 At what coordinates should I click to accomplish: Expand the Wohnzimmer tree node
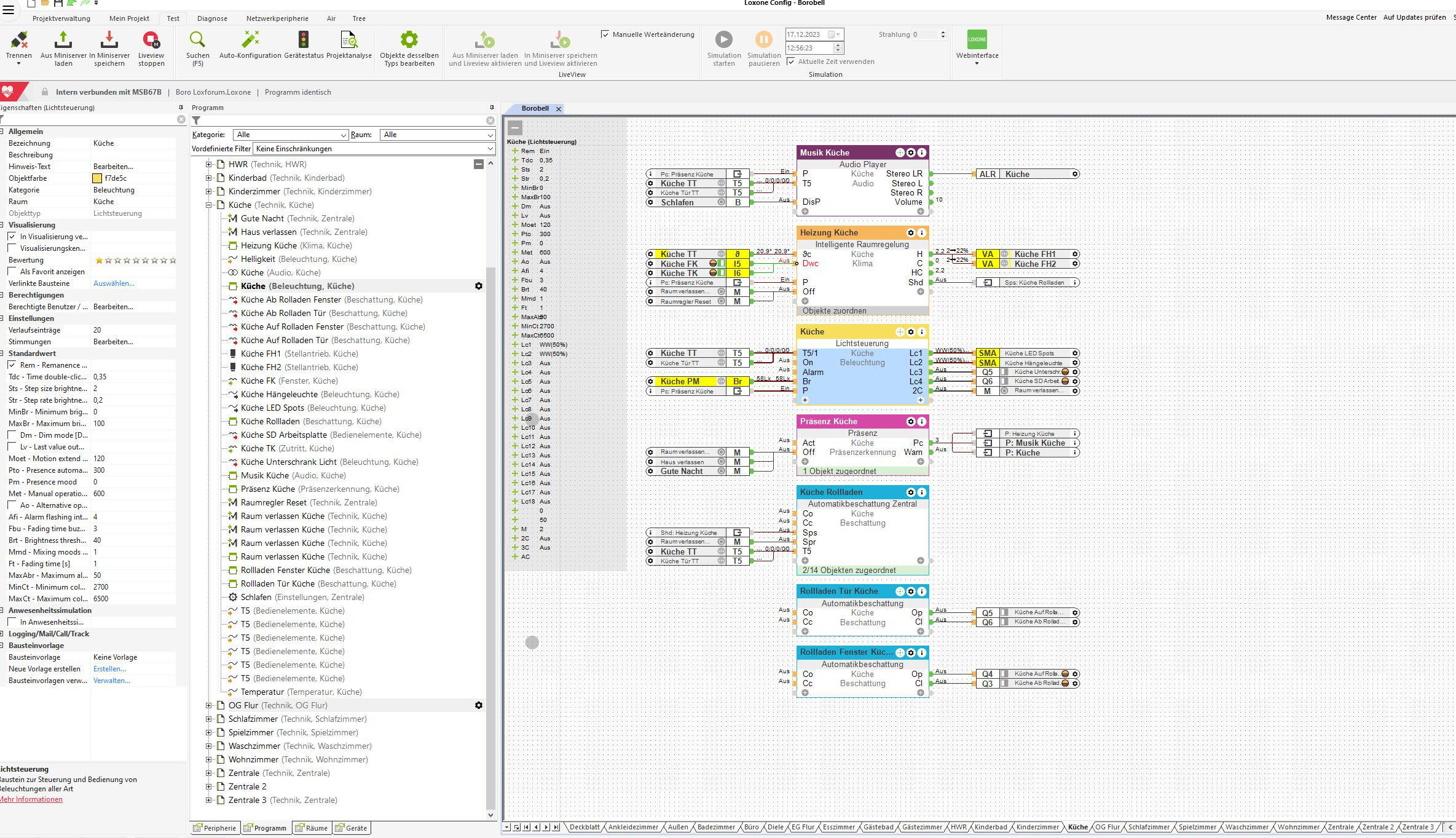click(209, 759)
